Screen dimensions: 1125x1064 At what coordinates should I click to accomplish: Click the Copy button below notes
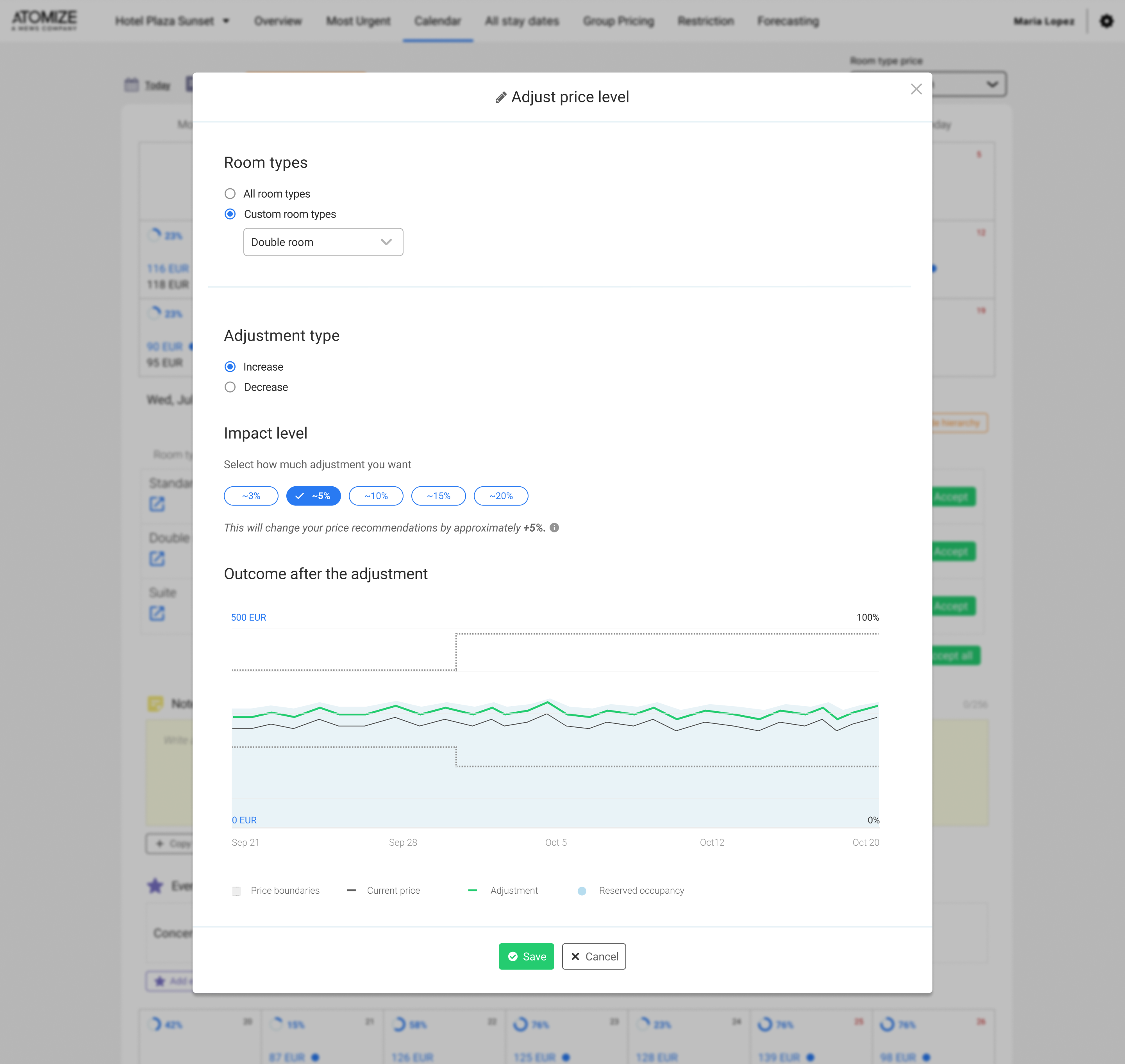coord(169,843)
